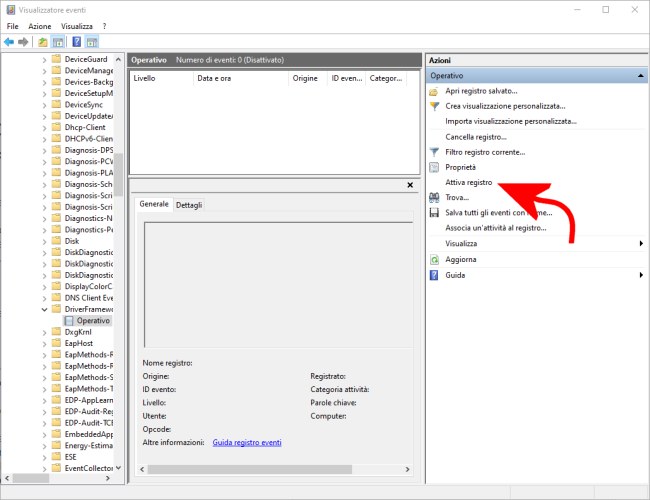650x500 pixels.
Task: Click Importa visualizzazione personalizzata action
Action: (x=511, y=121)
